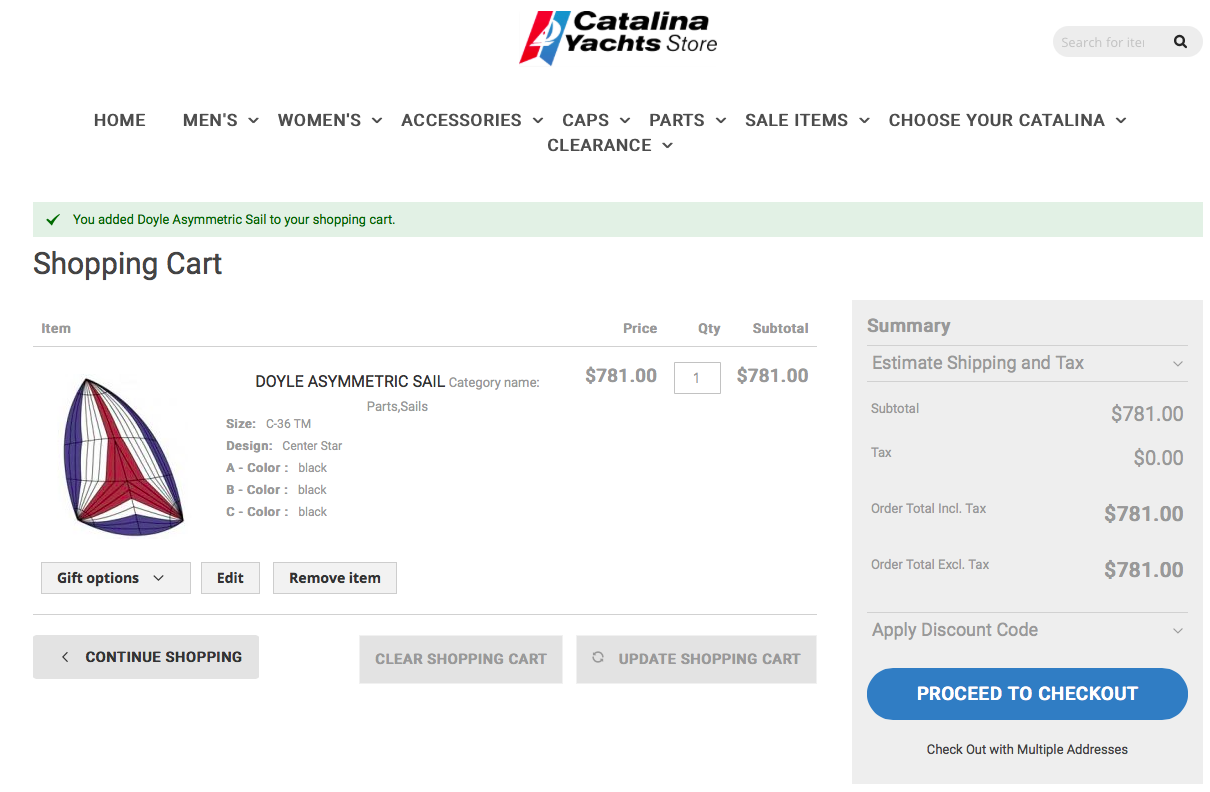Open the CHOOSE YOUR CATALINA menu
Image resolution: width=1210 pixels, height=792 pixels.
(x=997, y=120)
